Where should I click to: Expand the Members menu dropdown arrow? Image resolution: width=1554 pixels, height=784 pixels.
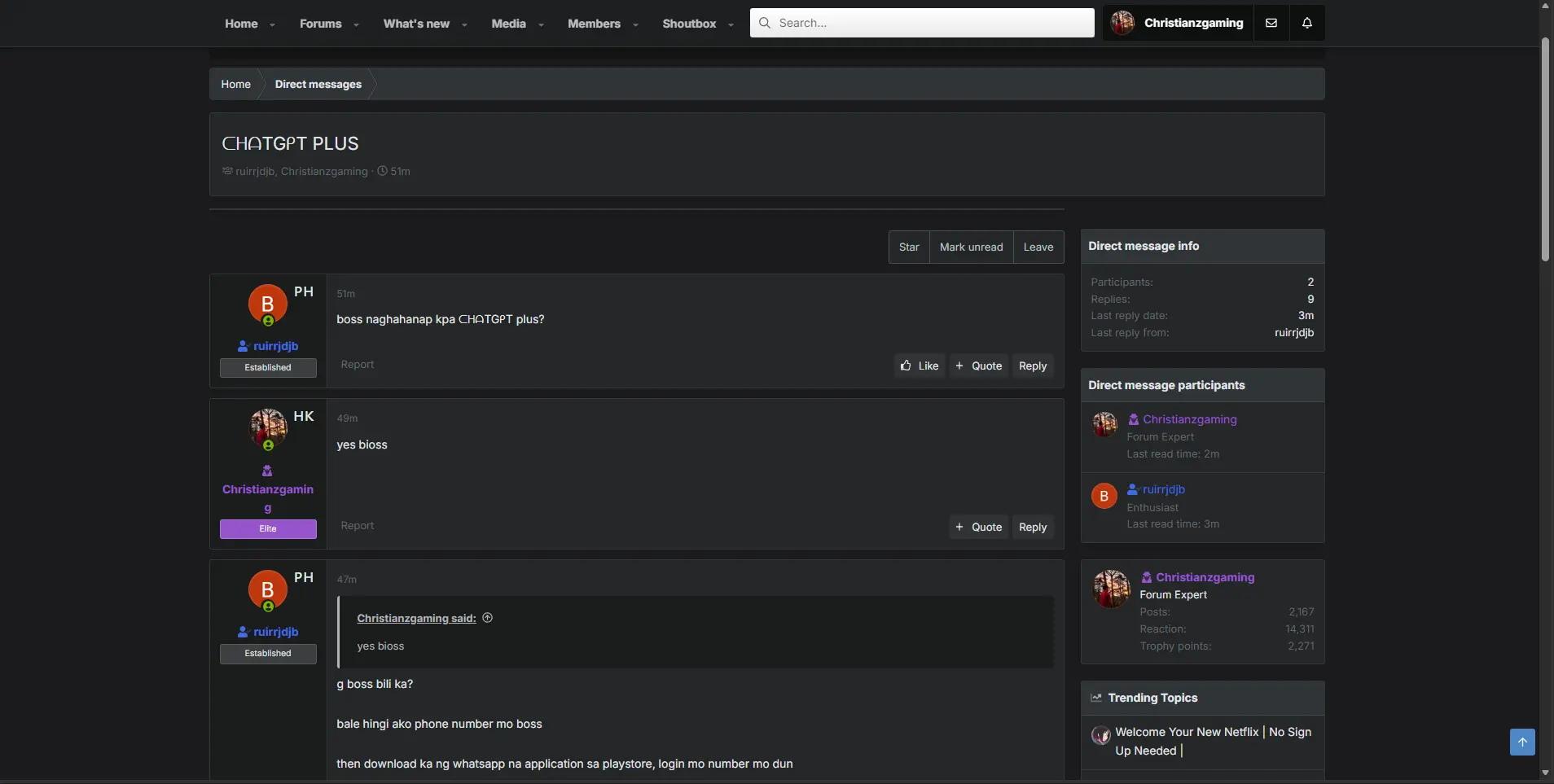pyautogui.click(x=635, y=24)
